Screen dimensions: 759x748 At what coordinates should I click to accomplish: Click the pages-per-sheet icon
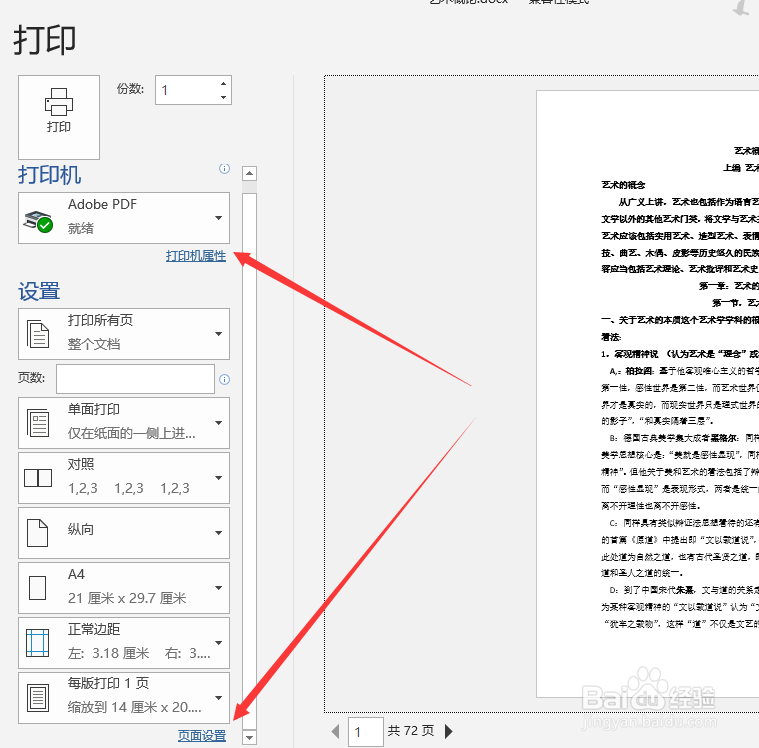38,698
